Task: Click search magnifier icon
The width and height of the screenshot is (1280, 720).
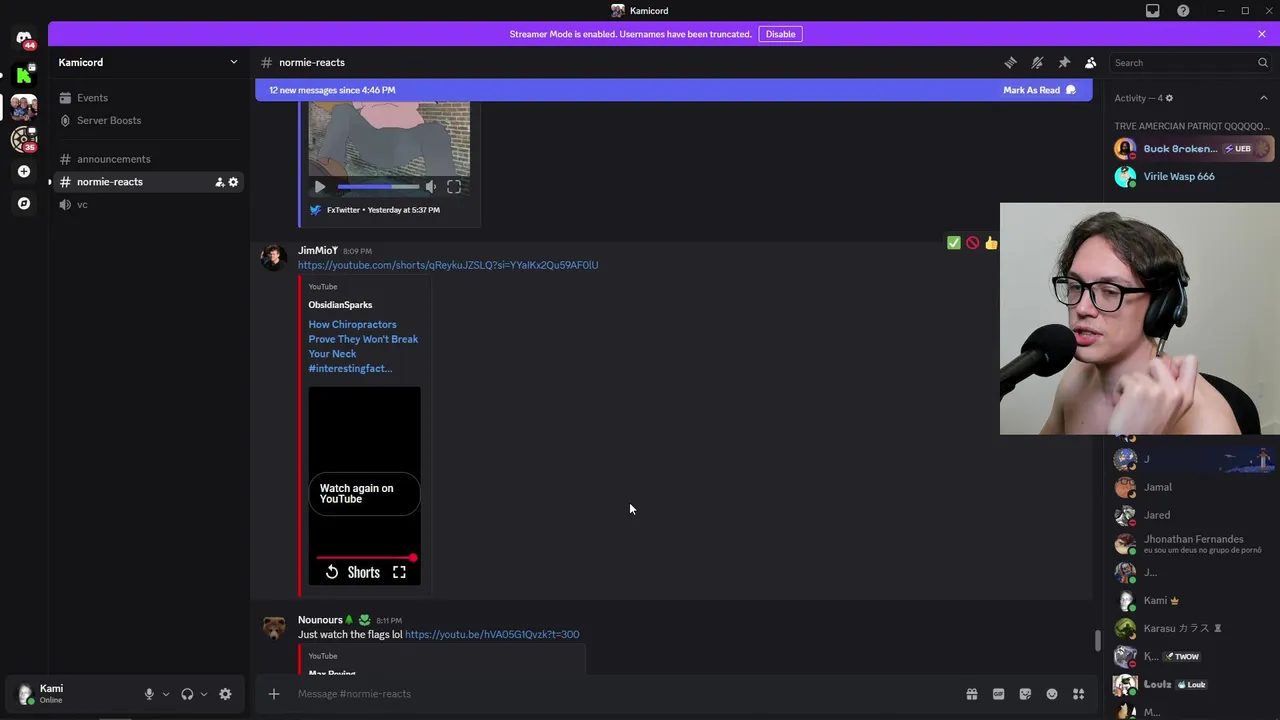Action: [1263, 62]
